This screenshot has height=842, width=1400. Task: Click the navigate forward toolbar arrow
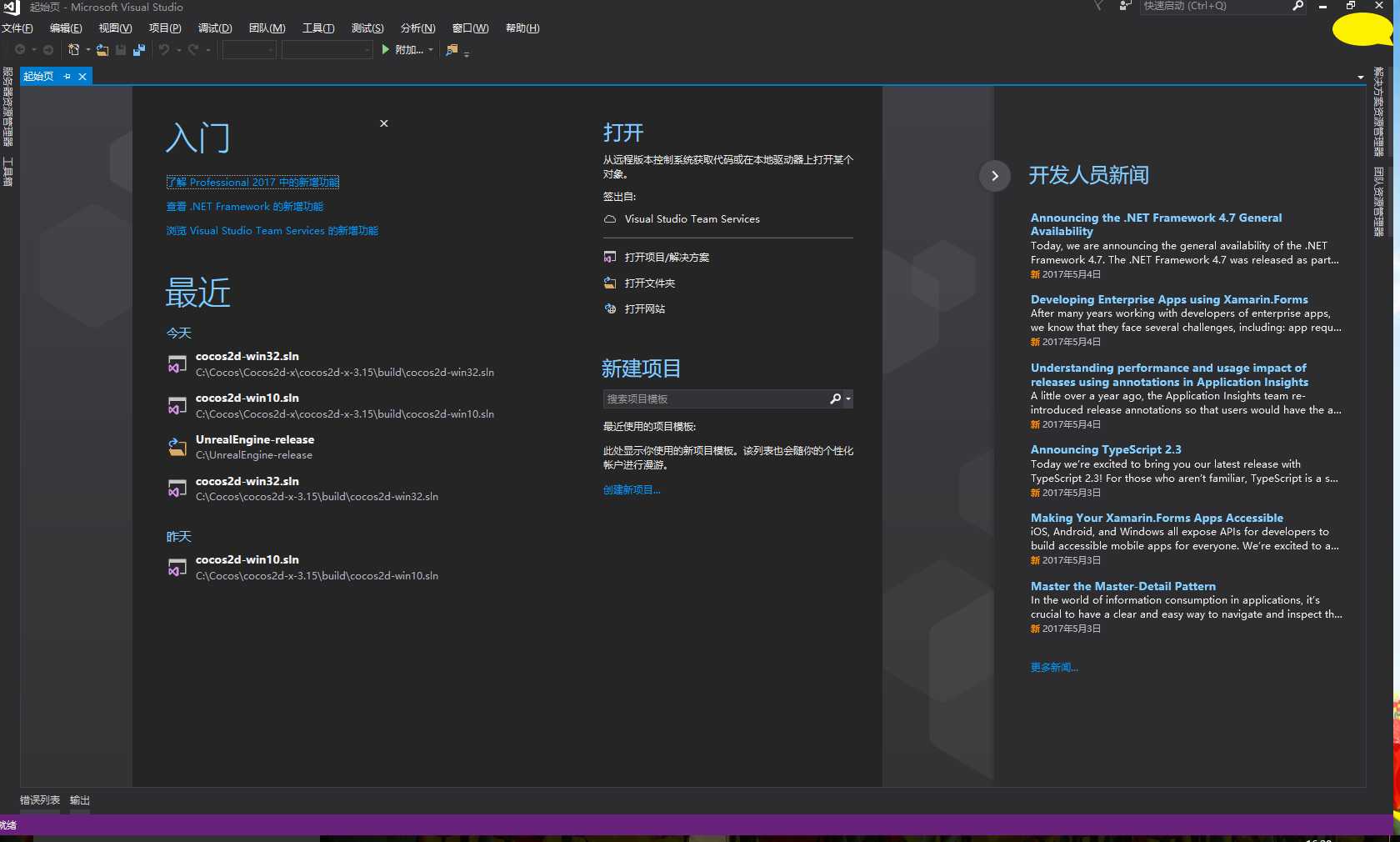(x=48, y=50)
